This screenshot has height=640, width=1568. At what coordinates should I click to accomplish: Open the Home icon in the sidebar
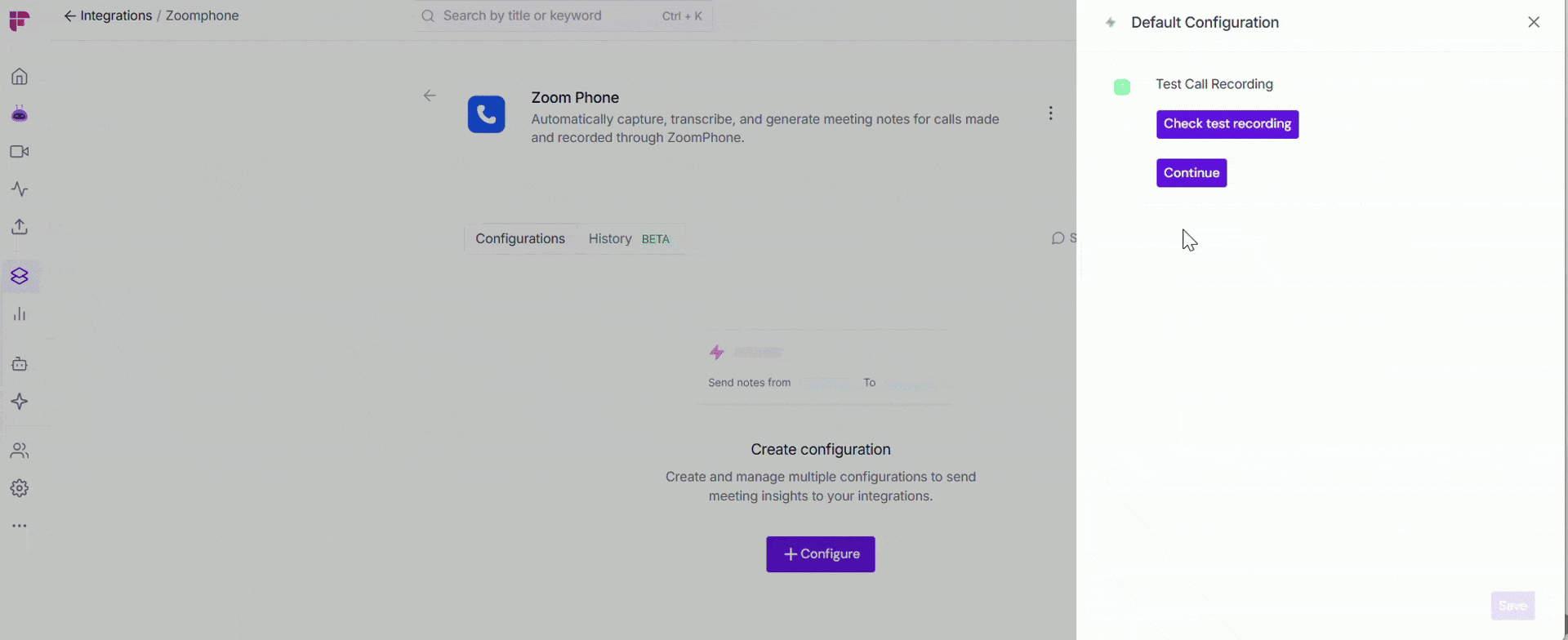coord(20,77)
